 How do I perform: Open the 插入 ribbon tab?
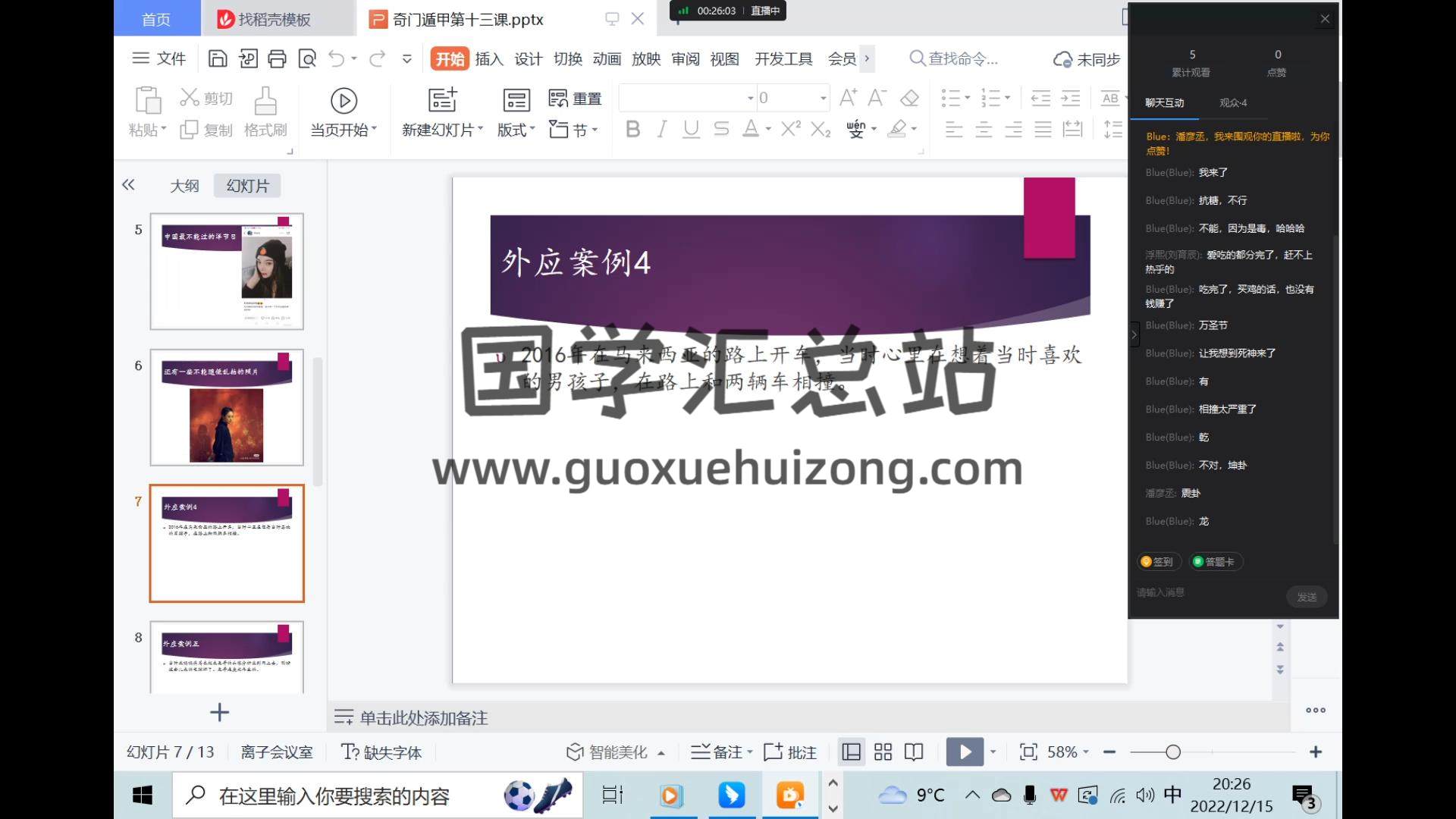(489, 59)
